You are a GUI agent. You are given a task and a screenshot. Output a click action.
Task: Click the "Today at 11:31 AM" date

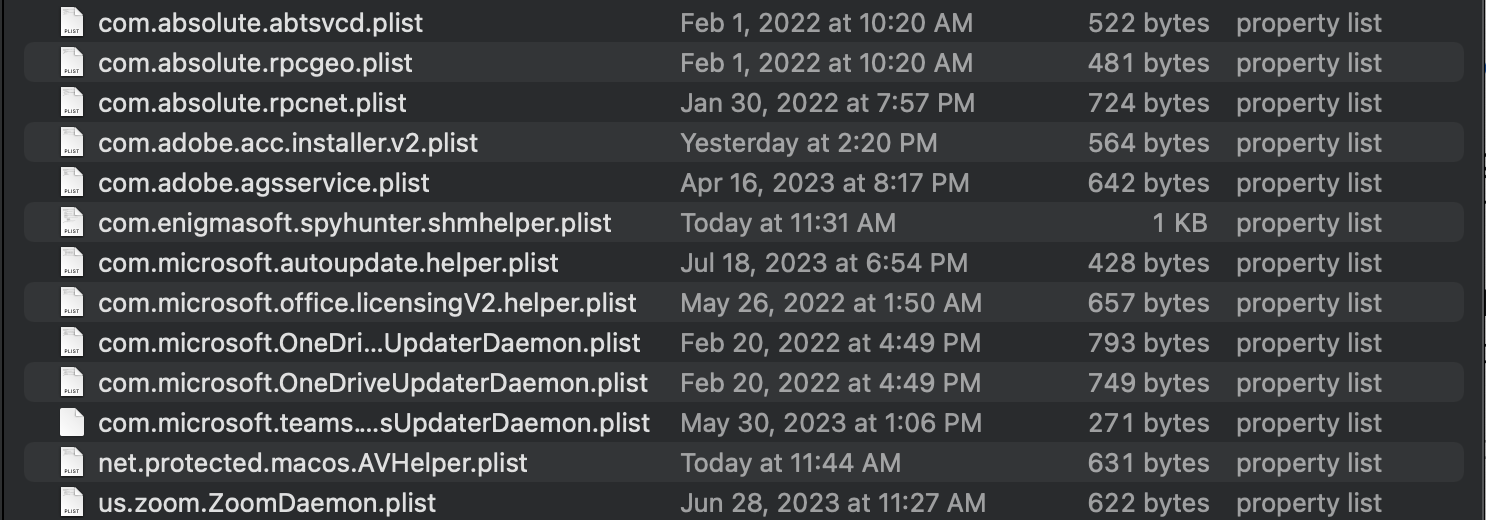[x=788, y=223]
